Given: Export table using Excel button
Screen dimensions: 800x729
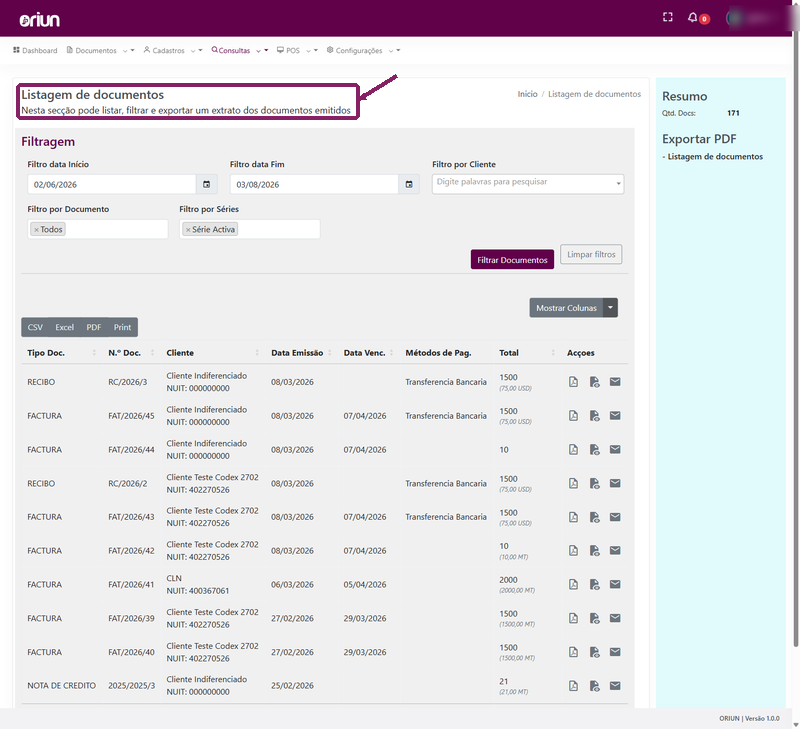Looking at the screenshot, I should click(64, 327).
